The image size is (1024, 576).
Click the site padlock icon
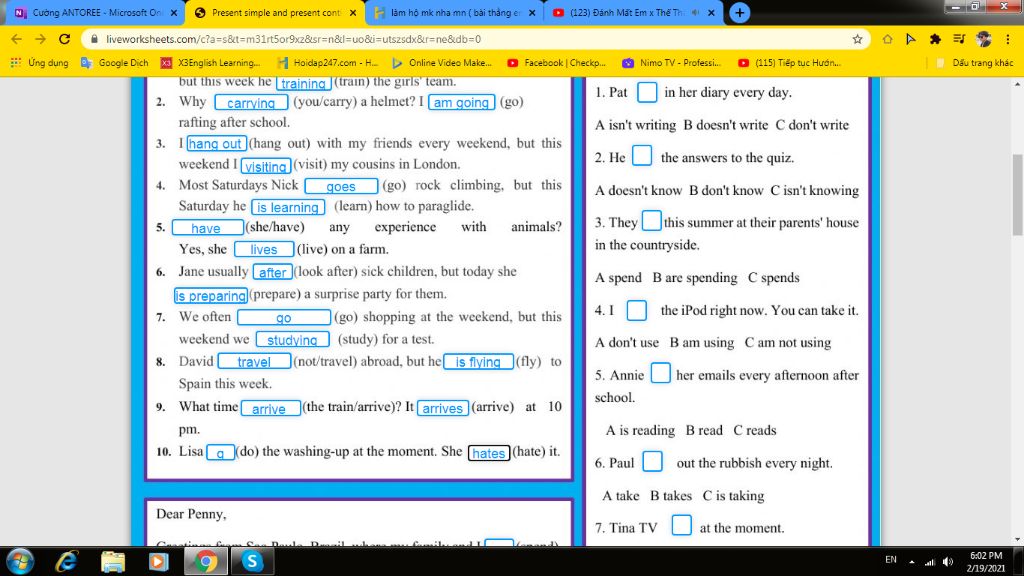(94, 39)
